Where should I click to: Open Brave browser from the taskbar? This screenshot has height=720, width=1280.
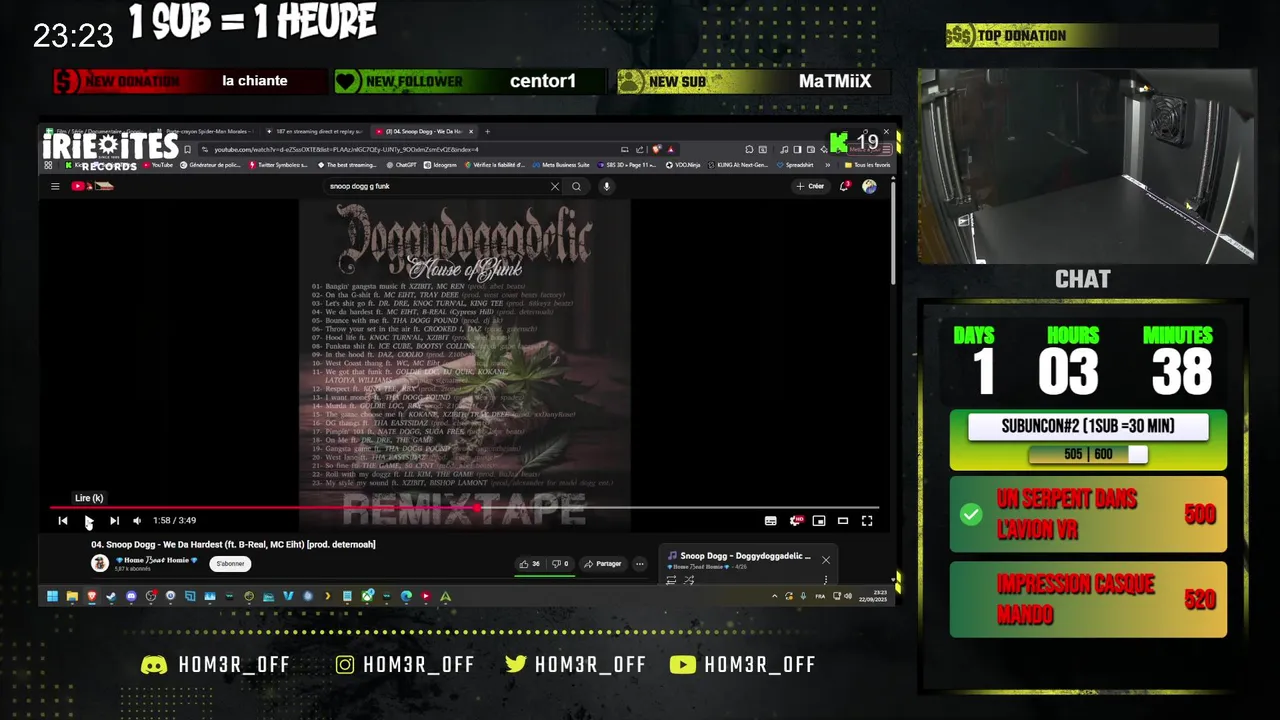91,597
